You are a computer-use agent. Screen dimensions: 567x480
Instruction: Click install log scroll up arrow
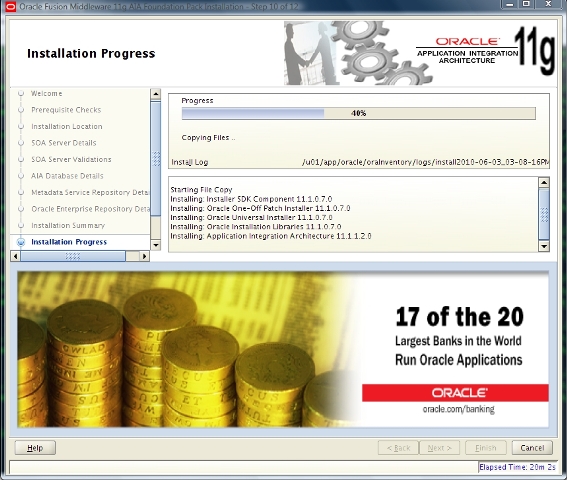(544, 182)
